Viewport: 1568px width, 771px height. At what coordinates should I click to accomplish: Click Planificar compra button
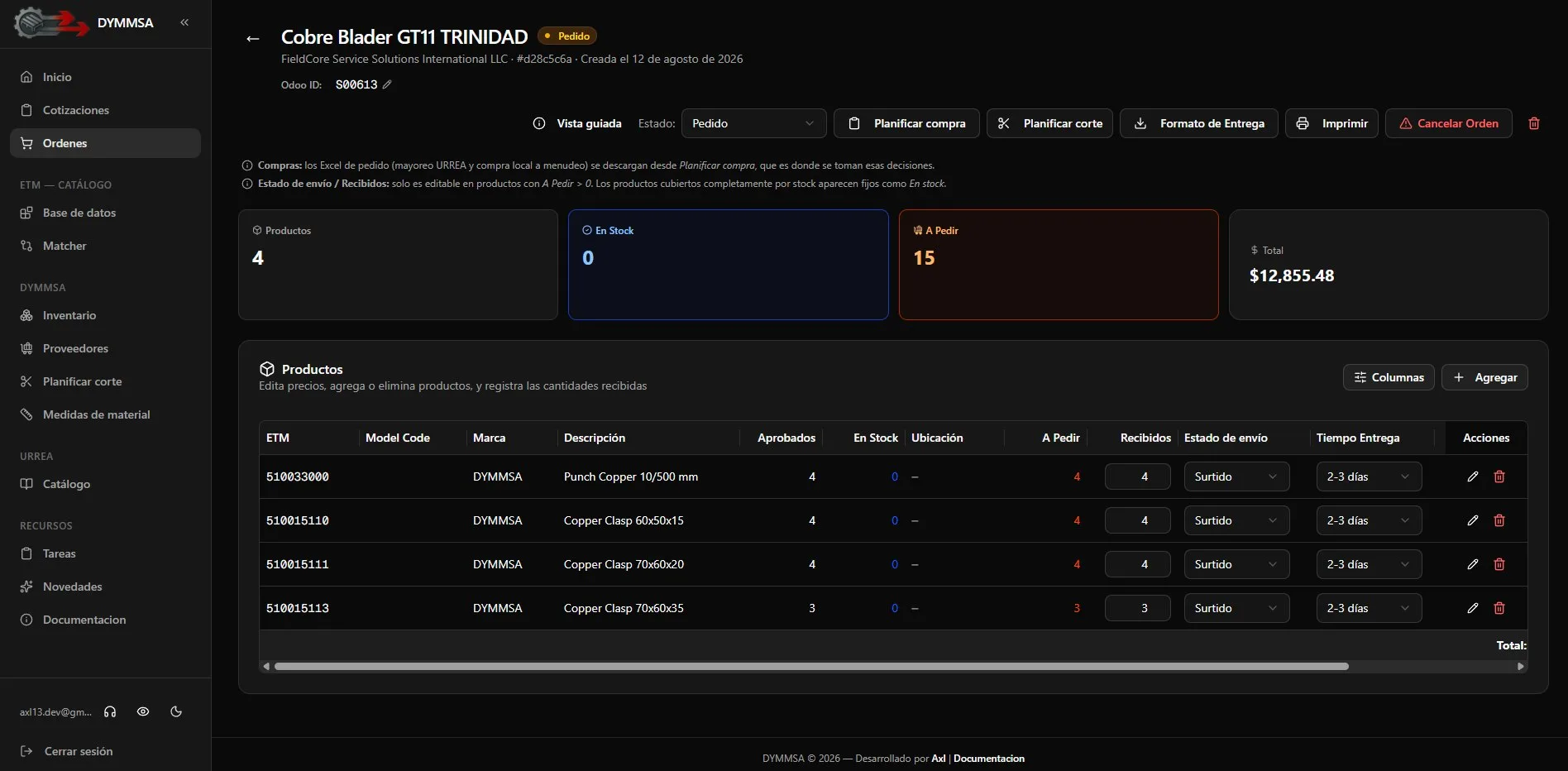point(906,123)
